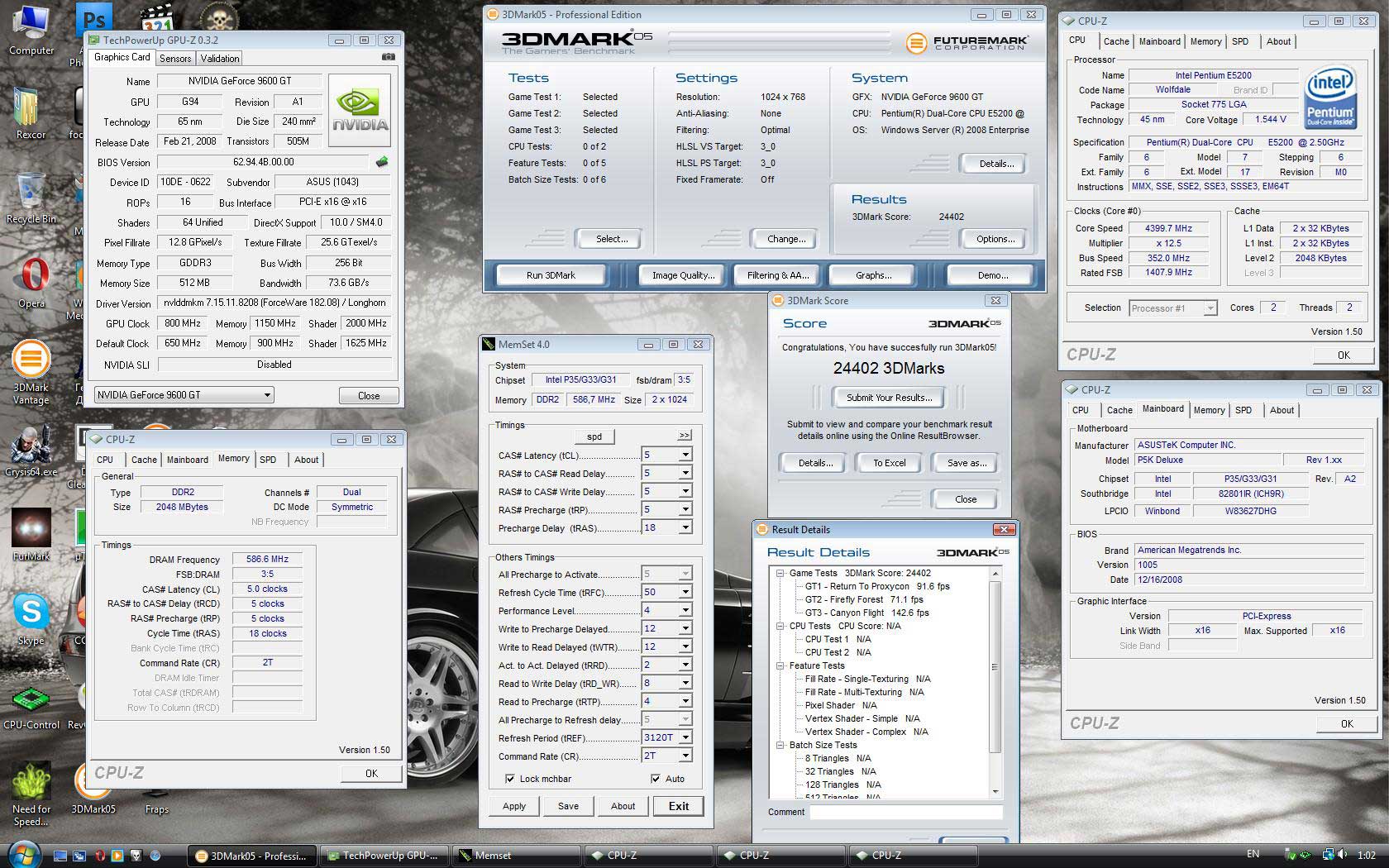Toggle the Lock mchbar checkbox in MemSet
The height and width of the screenshot is (868, 1389).
(x=510, y=779)
